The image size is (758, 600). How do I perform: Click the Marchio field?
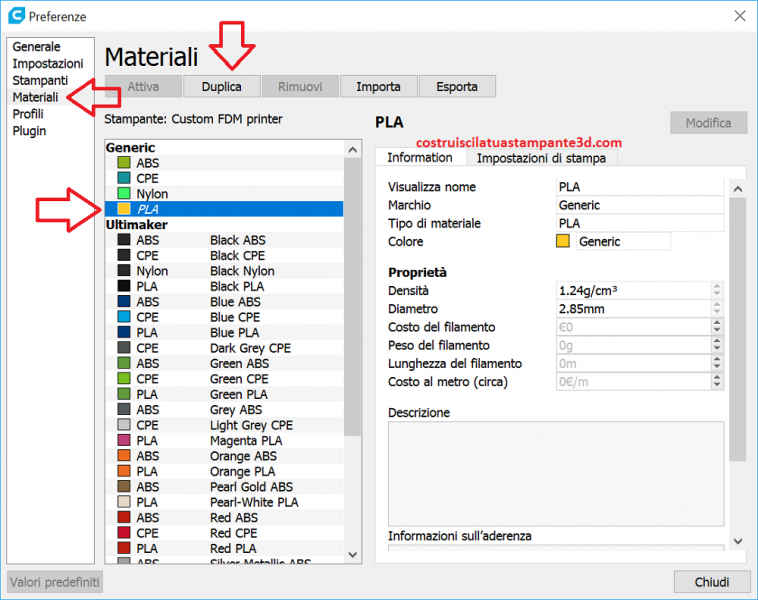[640, 205]
